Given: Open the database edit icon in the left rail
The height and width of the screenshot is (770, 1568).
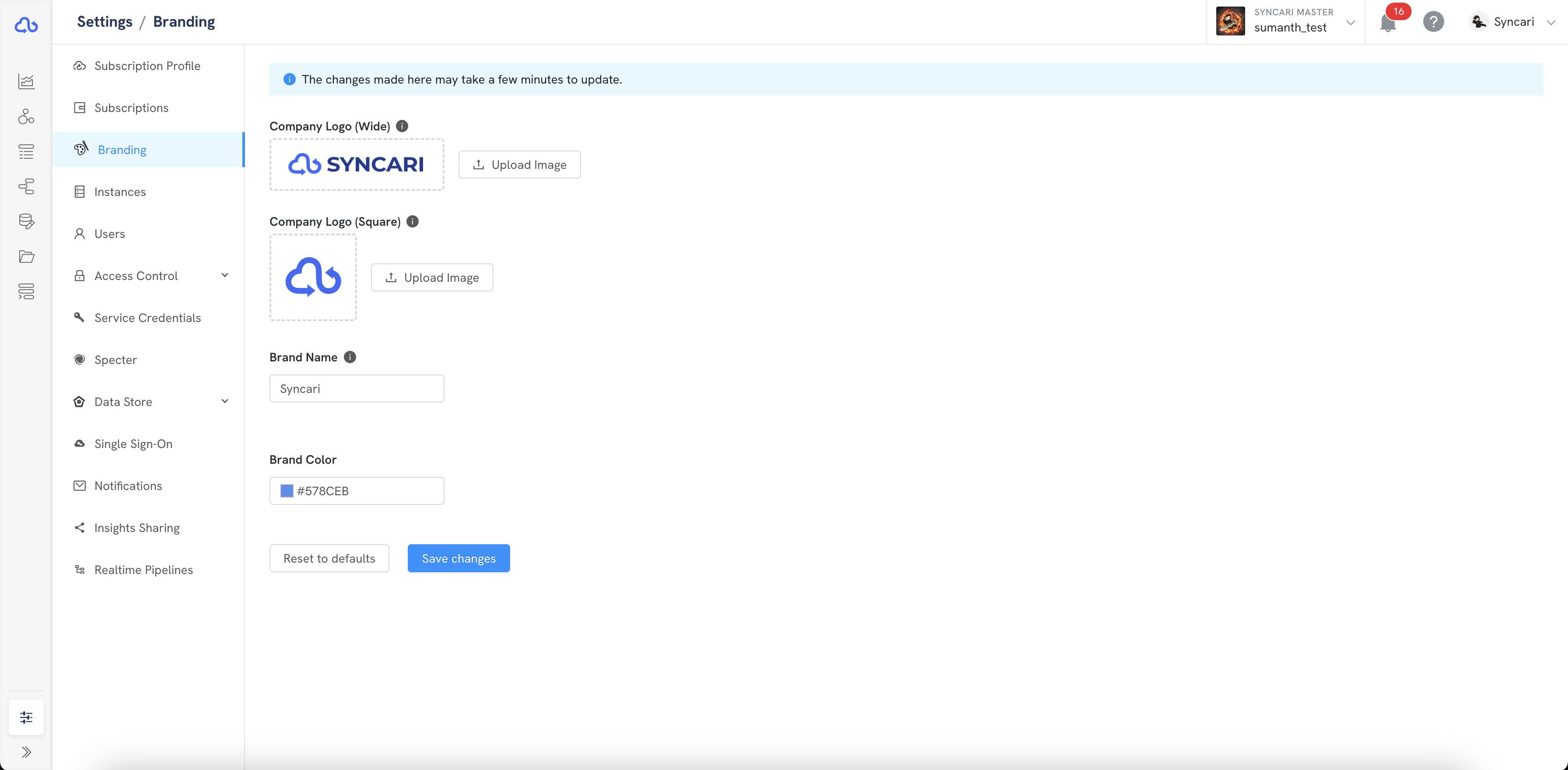Looking at the screenshot, I should tap(26, 221).
